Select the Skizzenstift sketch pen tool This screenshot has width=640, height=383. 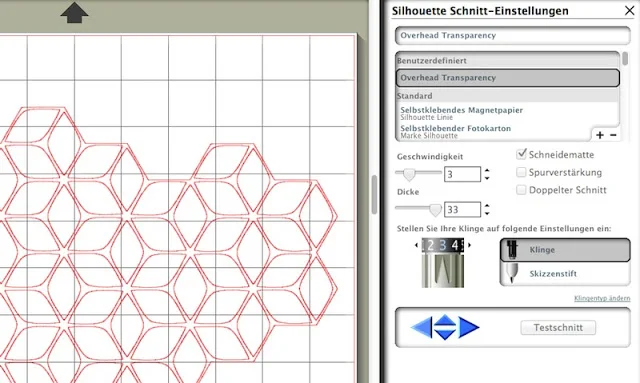[565, 274]
